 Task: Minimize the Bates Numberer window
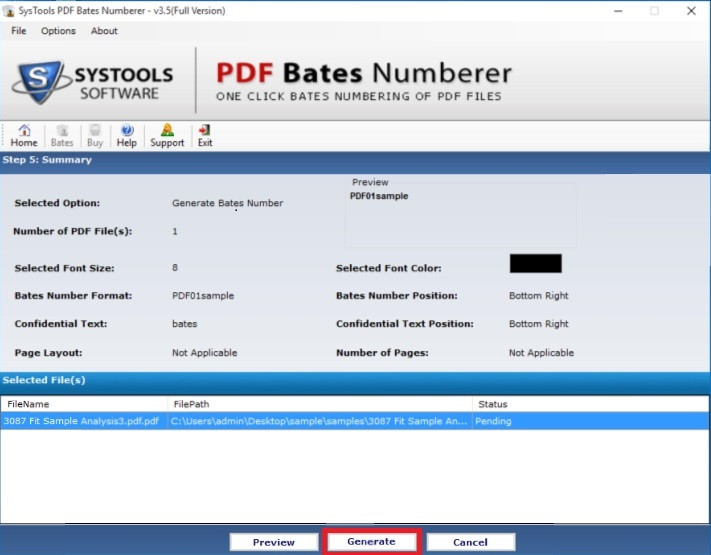[618, 11]
